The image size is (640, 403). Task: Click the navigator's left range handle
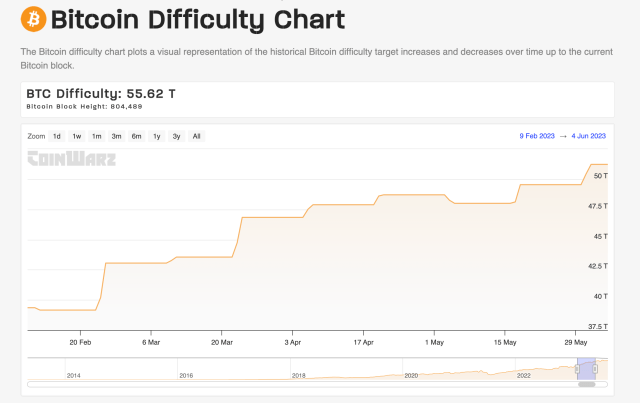pos(578,369)
